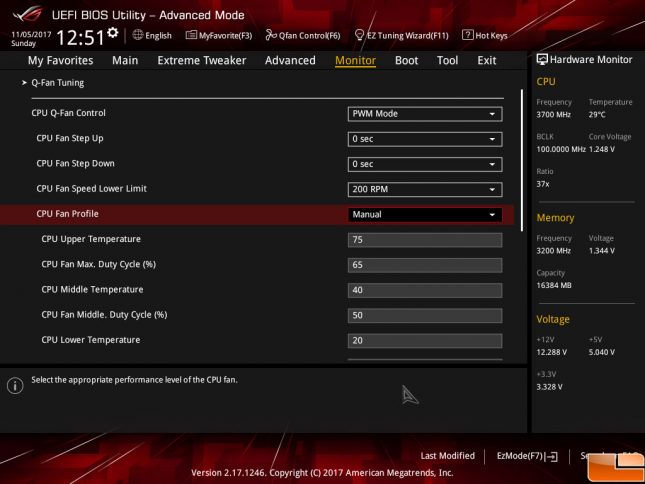The width and height of the screenshot is (645, 484).
Task: Switch to the Main tab
Action: click(125, 60)
